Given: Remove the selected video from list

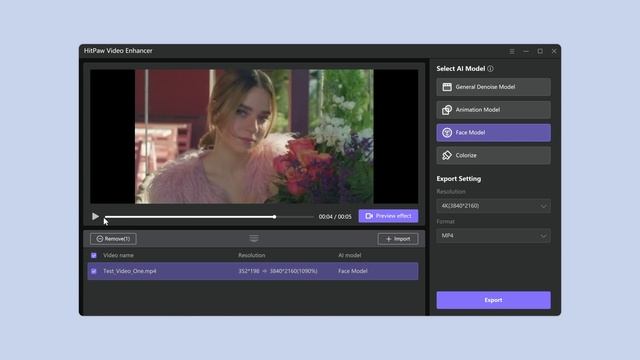Looking at the screenshot, I should (x=113, y=239).
